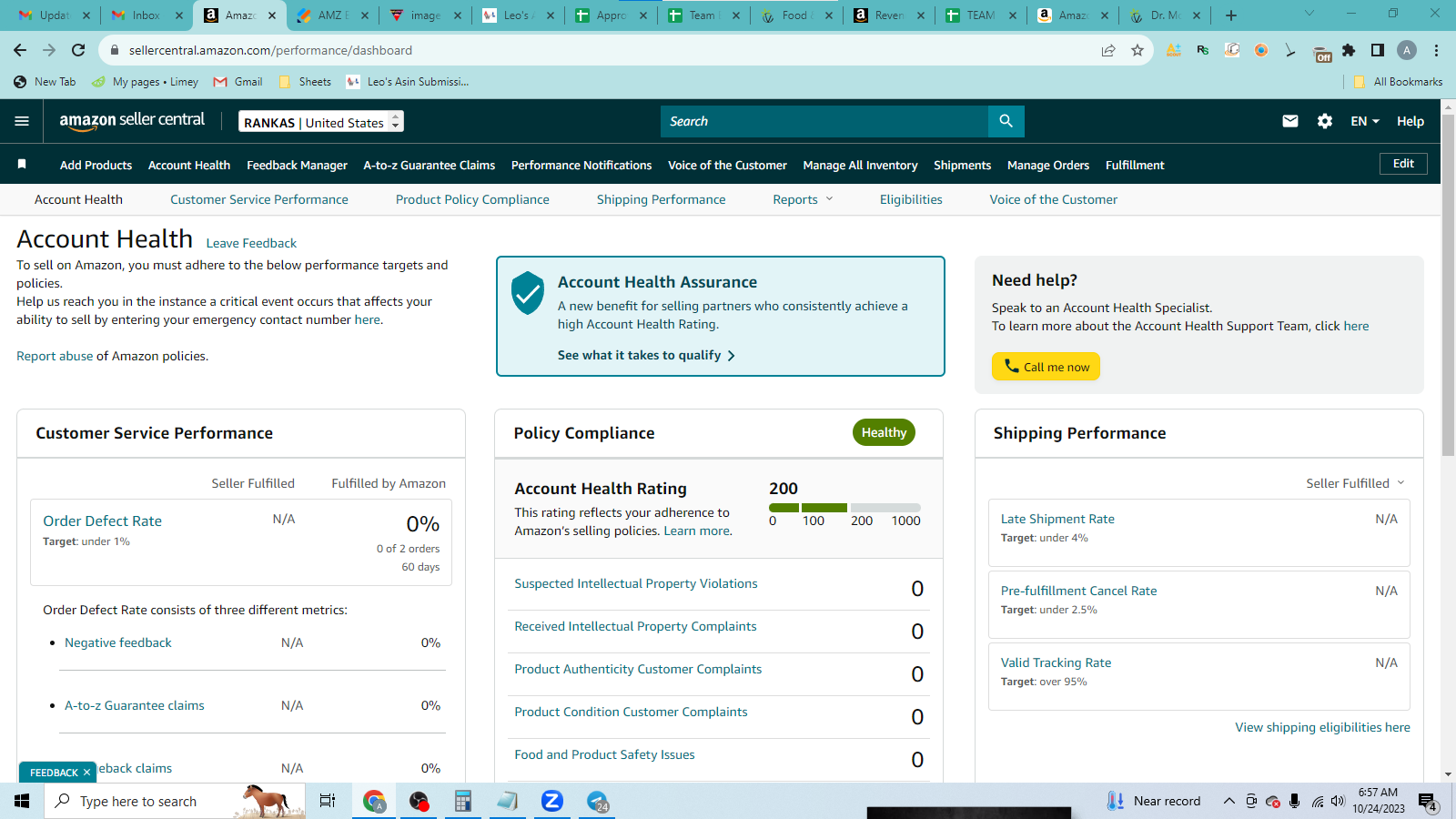Open A-to-z Guarantee Claims menu item
This screenshot has height=819, width=1456.
pos(430,165)
